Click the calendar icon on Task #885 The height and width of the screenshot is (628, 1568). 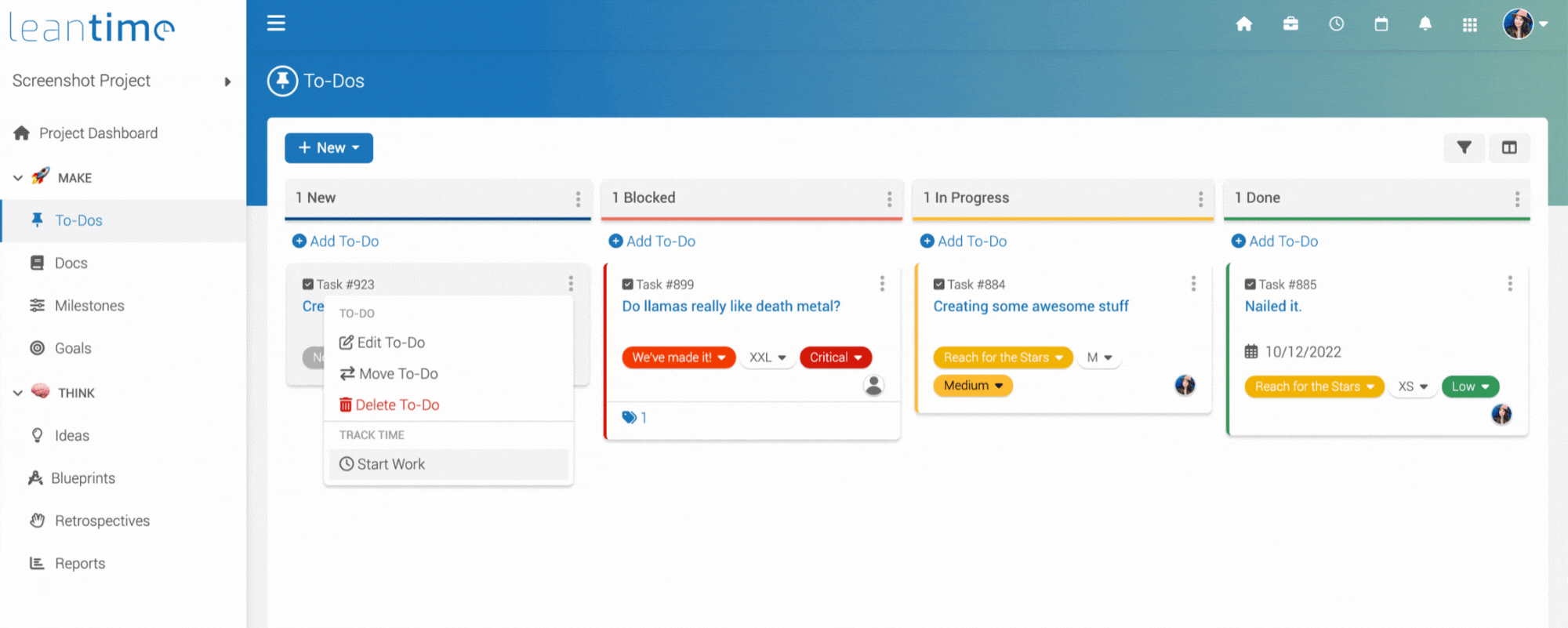tap(1251, 351)
